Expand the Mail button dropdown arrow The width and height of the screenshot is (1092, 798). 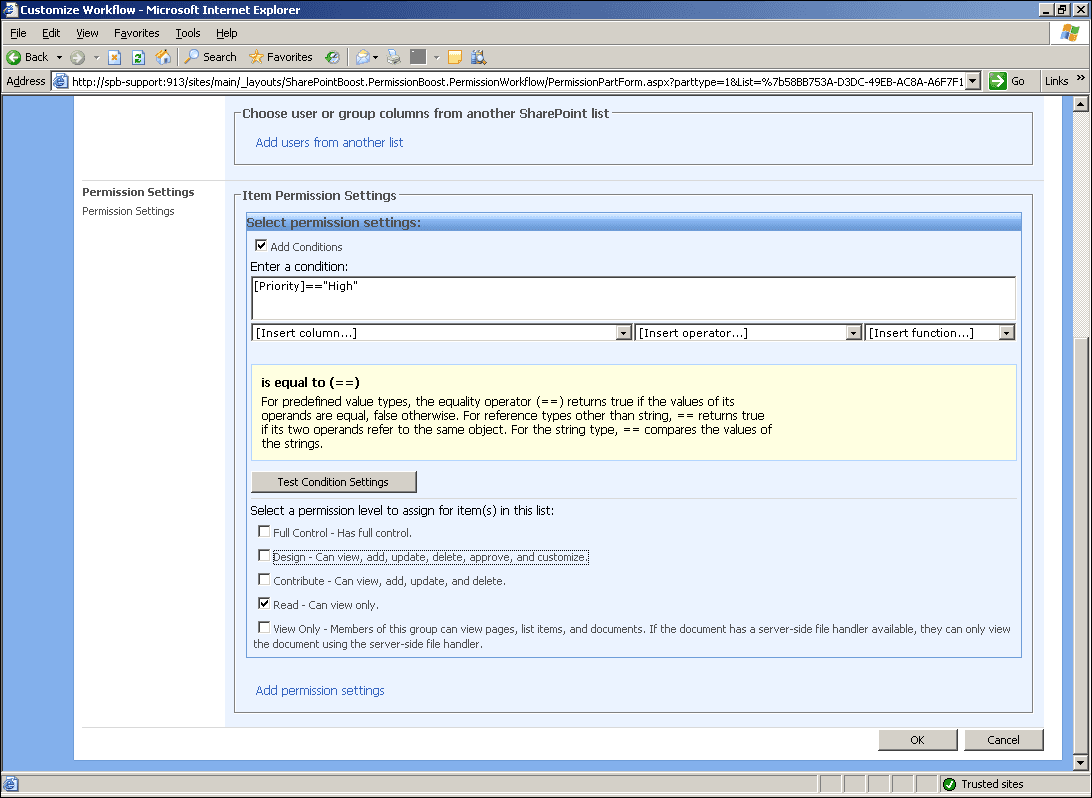pos(375,57)
